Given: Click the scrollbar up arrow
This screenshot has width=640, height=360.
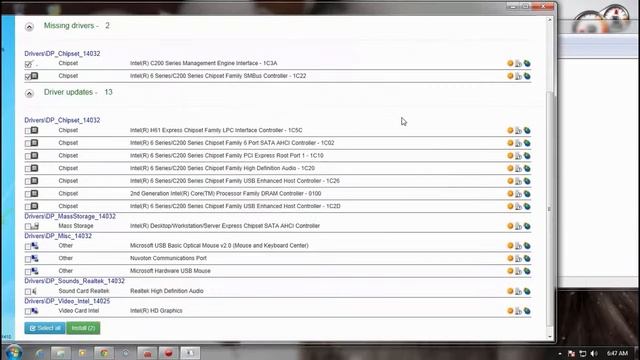Looking at the screenshot, I should (x=549, y=20).
